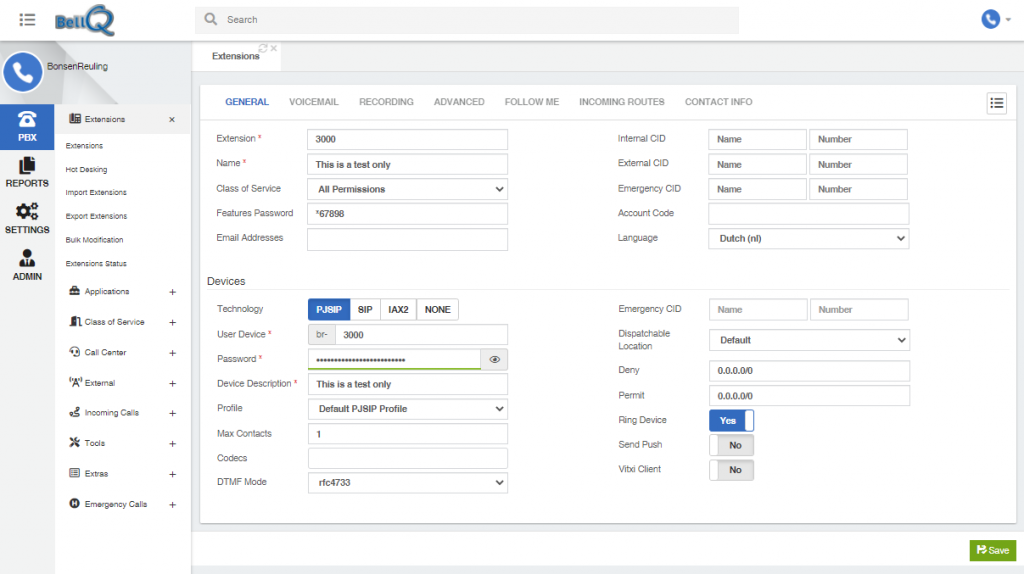Screen dimensions: 1024x574
Task: Open the PBX section
Action: (x=27, y=127)
